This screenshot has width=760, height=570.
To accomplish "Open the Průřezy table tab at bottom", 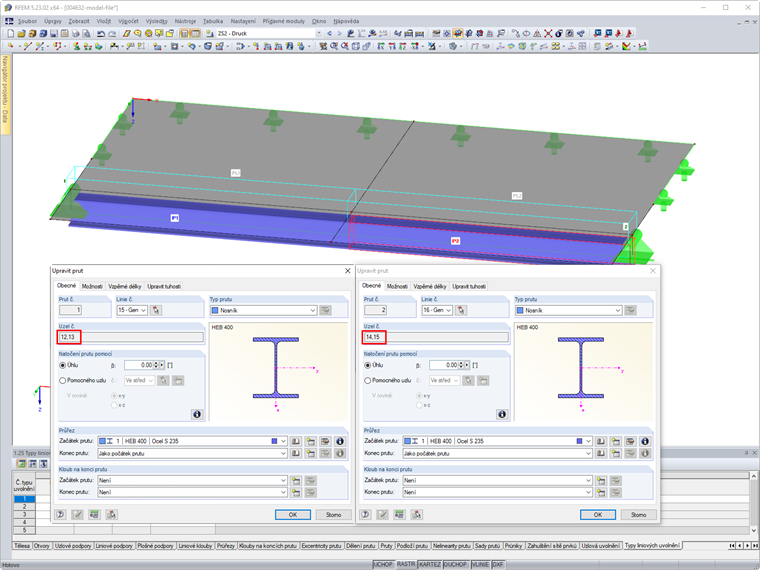I will (225, 546).
